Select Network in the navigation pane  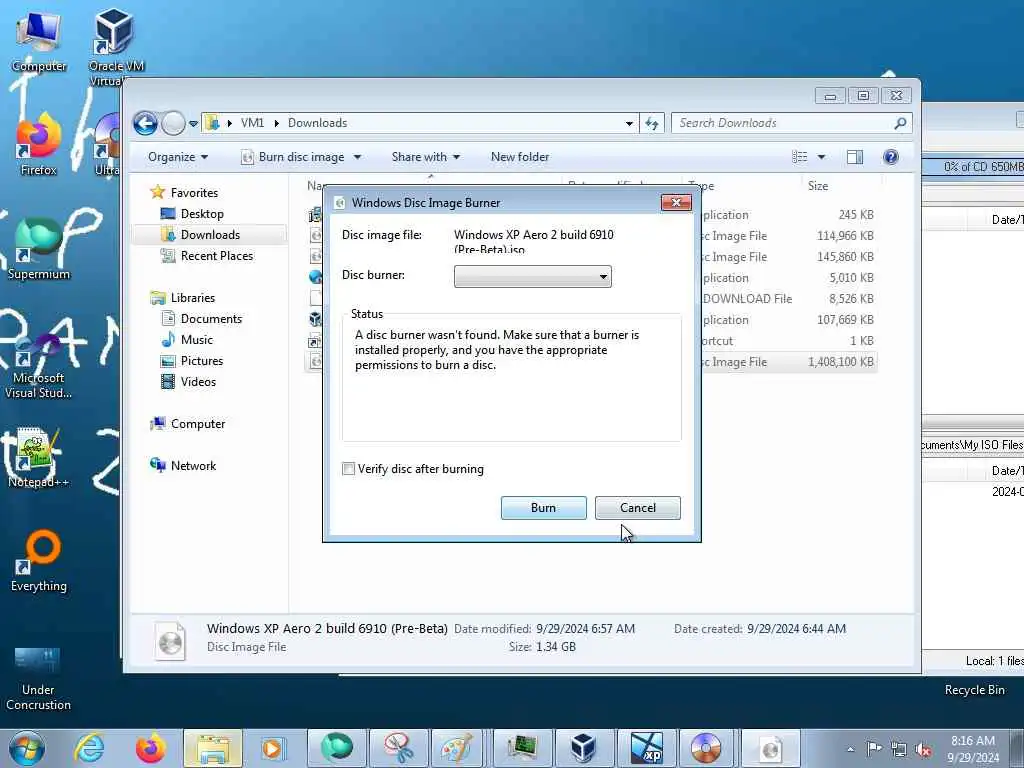pyautogui.click(x=183, y=466)
